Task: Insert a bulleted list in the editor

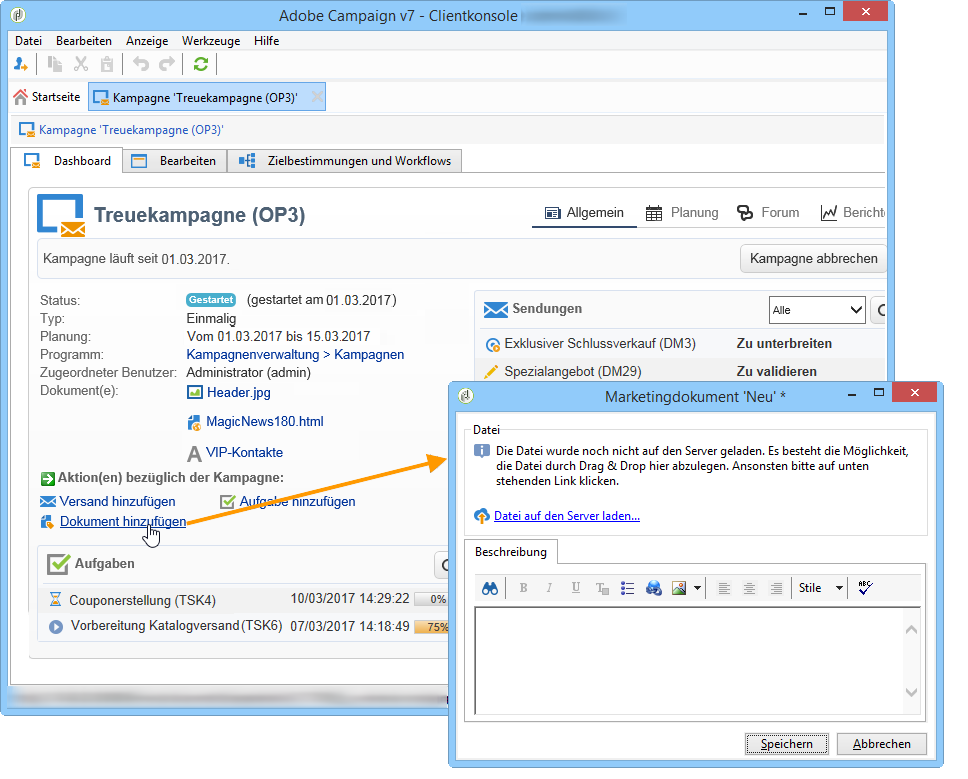Action: click(627, 588)
